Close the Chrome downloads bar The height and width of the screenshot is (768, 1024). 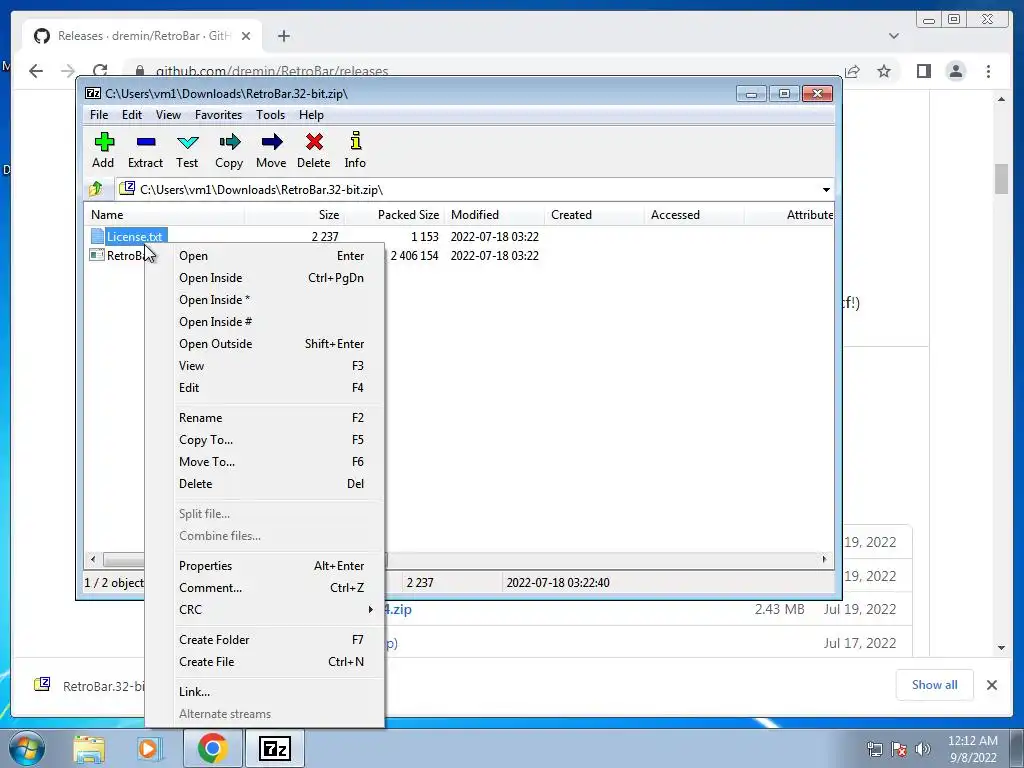click(991, 685)
